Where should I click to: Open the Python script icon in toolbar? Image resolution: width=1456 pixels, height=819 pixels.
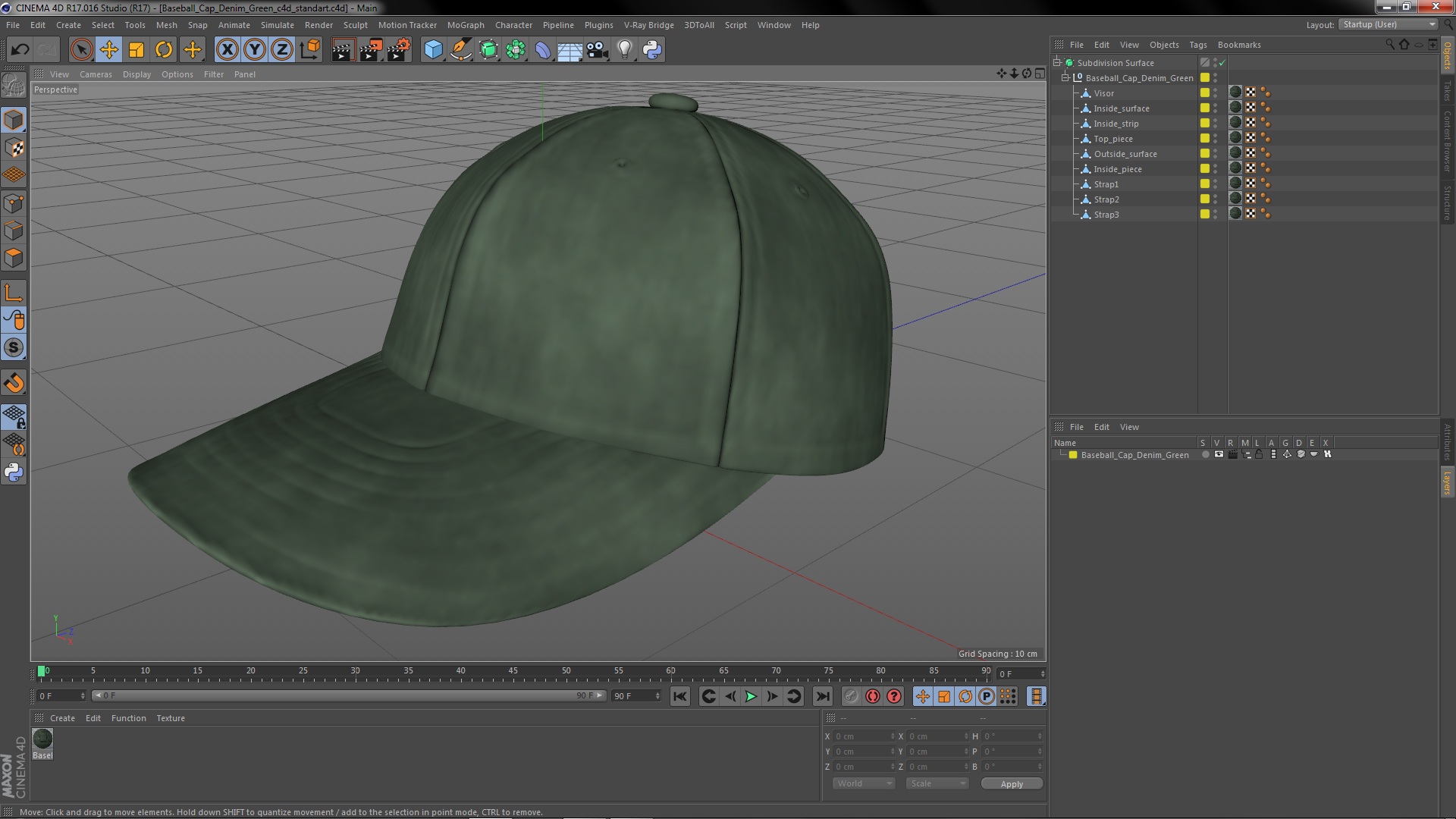[652, 50]
